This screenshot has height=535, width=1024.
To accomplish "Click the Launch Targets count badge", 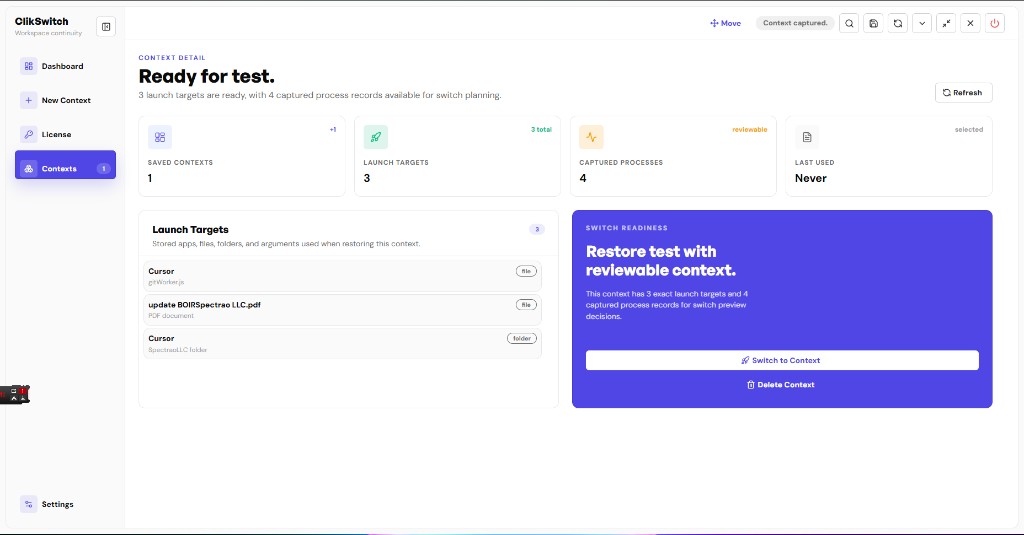I will pyautogui.click(x=537, y=229).
